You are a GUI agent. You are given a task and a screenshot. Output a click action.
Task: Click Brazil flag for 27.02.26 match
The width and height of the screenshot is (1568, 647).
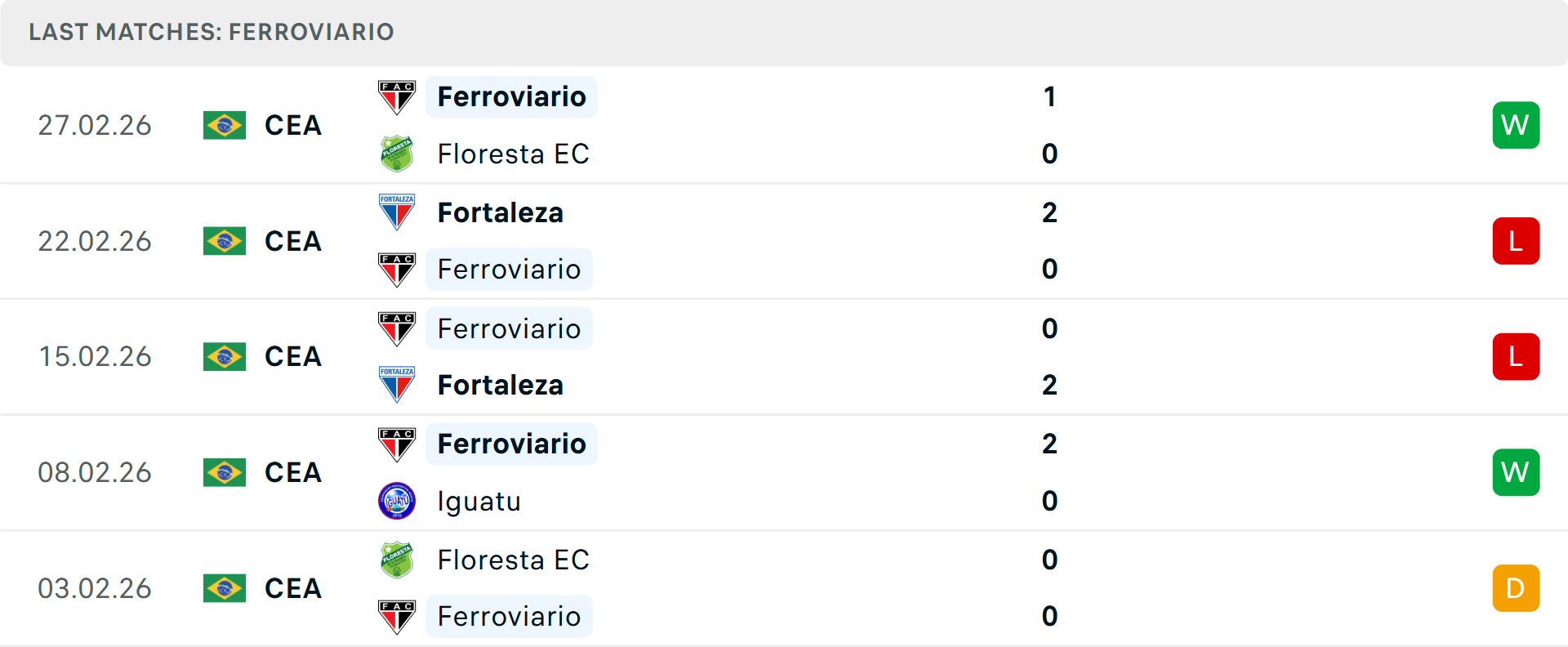pos(225,126)
